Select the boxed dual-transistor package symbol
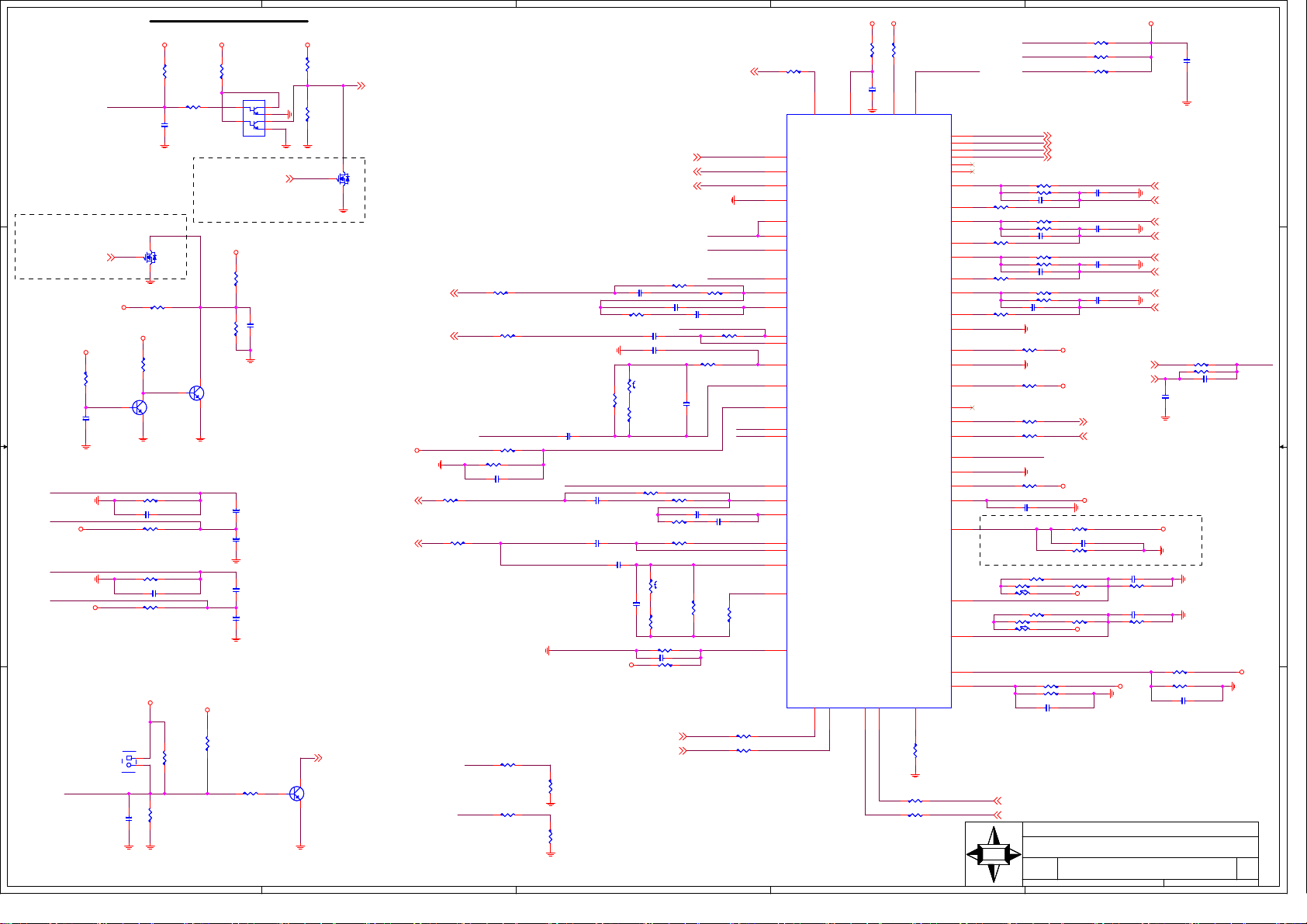 [x=254, y=118]
